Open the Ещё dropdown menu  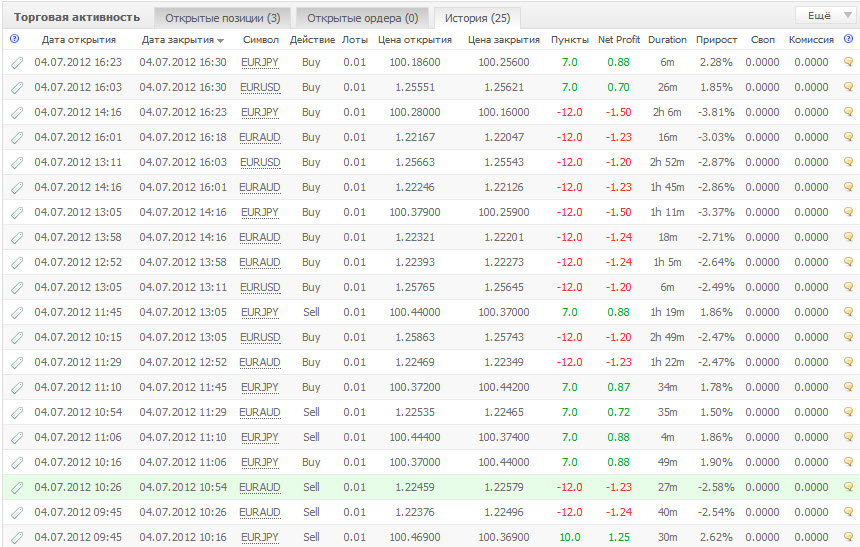[x=826, y=16]
